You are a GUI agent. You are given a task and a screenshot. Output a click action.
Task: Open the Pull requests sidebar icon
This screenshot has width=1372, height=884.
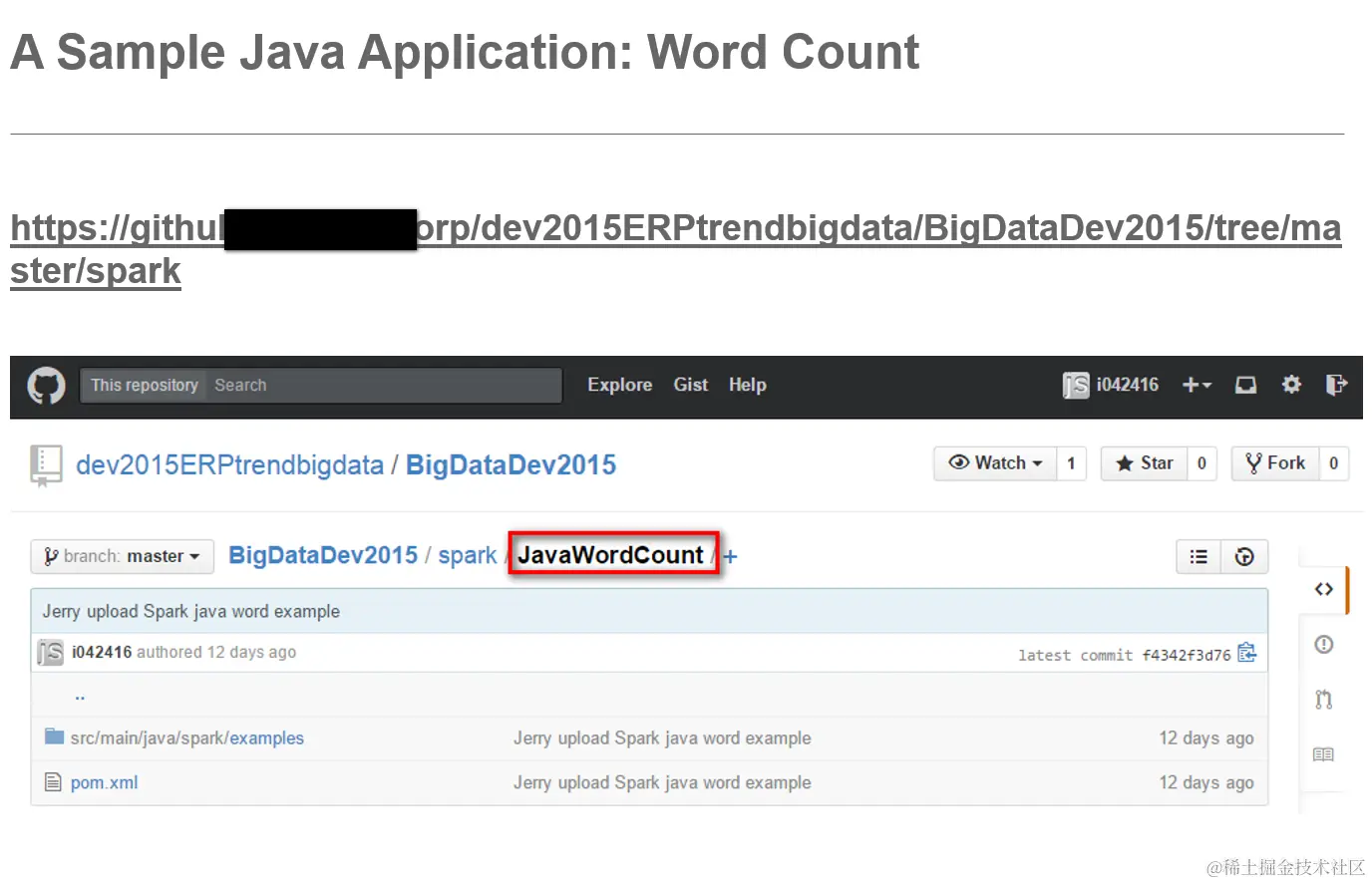pyautogui.click(x=1323, y=700)
